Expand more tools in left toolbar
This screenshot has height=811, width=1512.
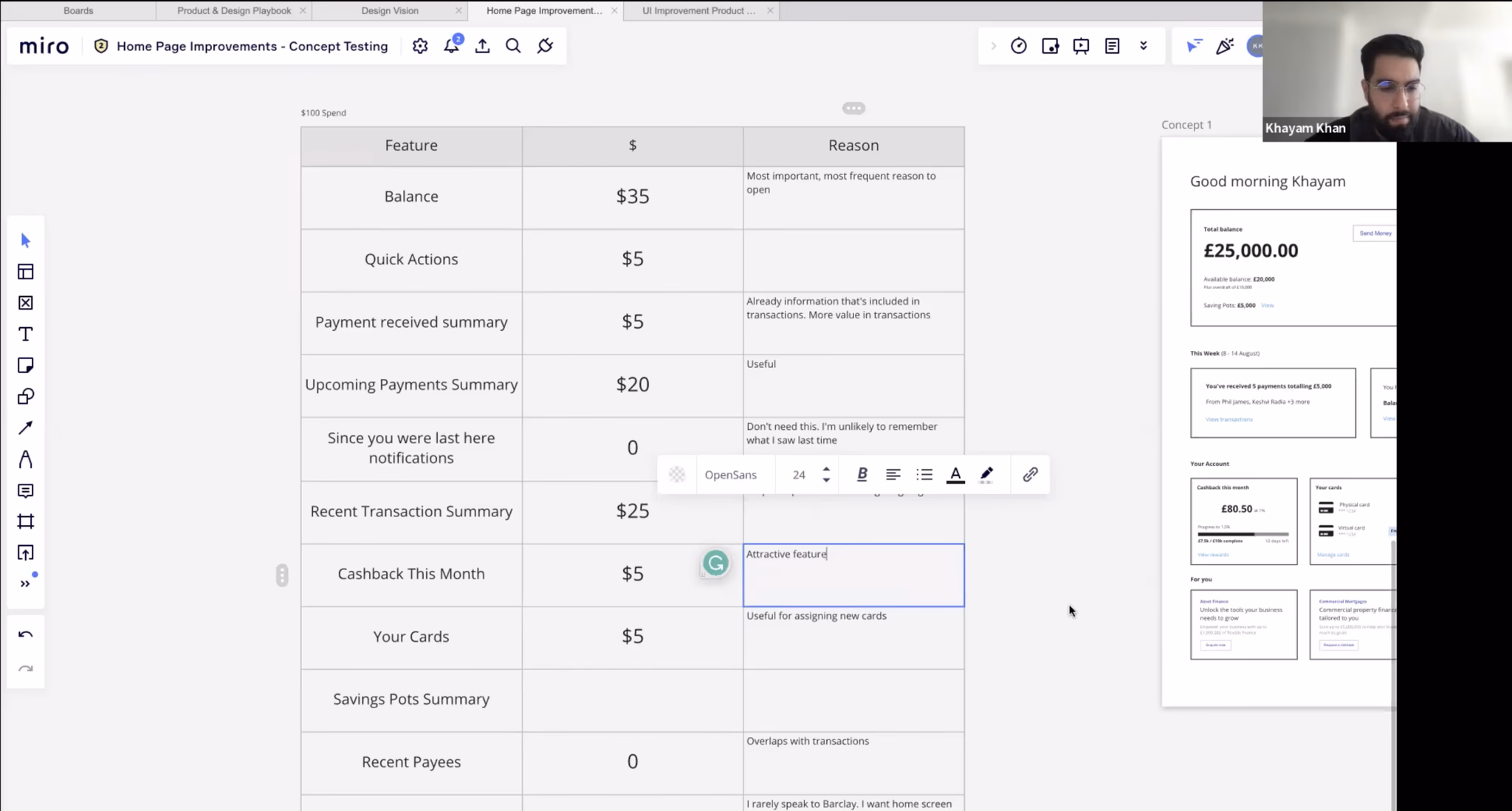point(26,584)
